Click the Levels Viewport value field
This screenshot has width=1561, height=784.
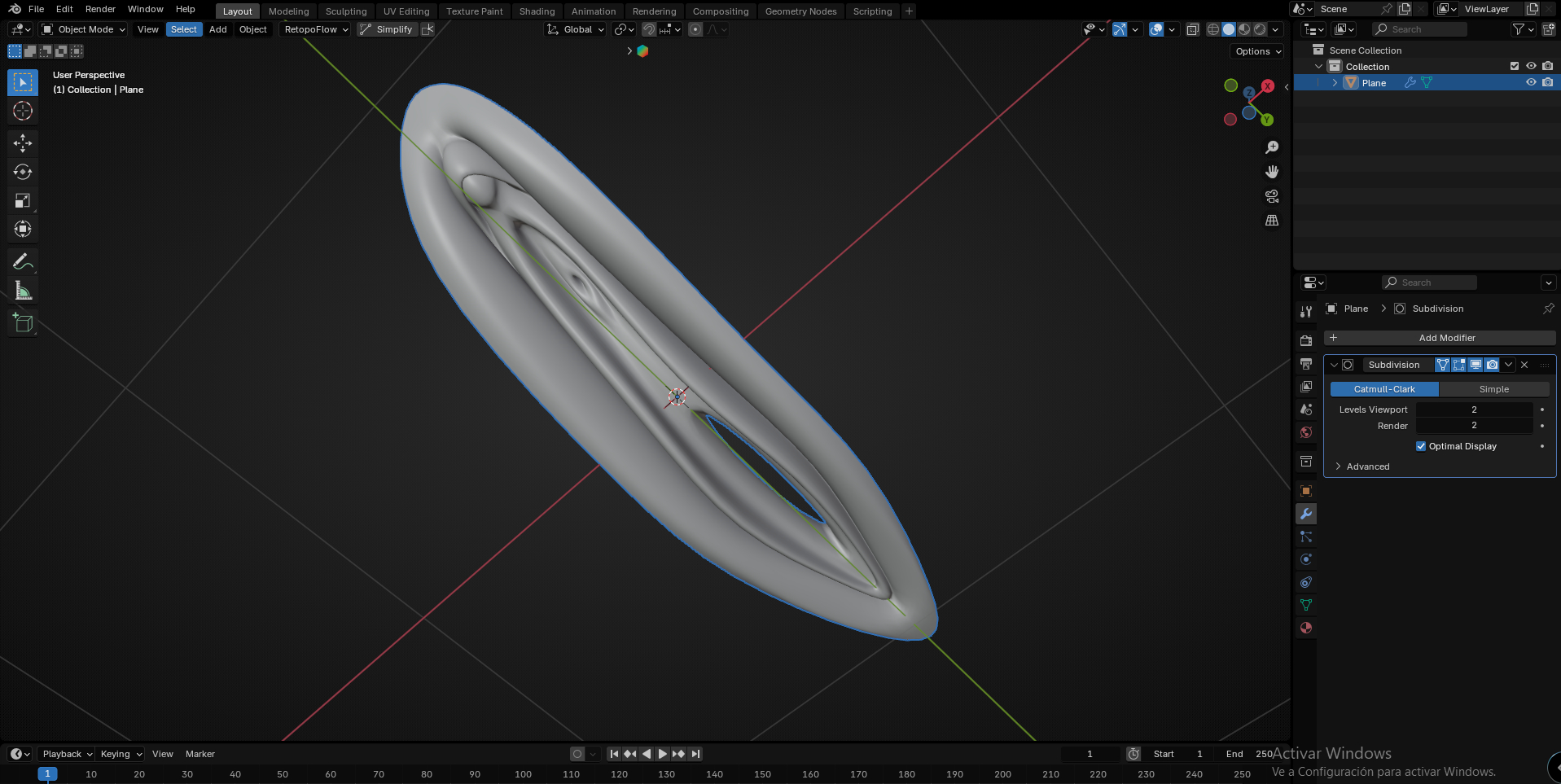pyautogui.click(x=1474, y=410)
